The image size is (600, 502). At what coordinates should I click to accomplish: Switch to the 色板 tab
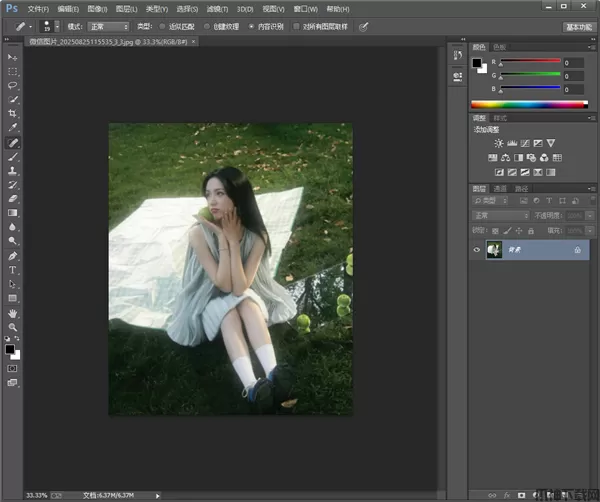pyautogui.click(x=500, y=47)
